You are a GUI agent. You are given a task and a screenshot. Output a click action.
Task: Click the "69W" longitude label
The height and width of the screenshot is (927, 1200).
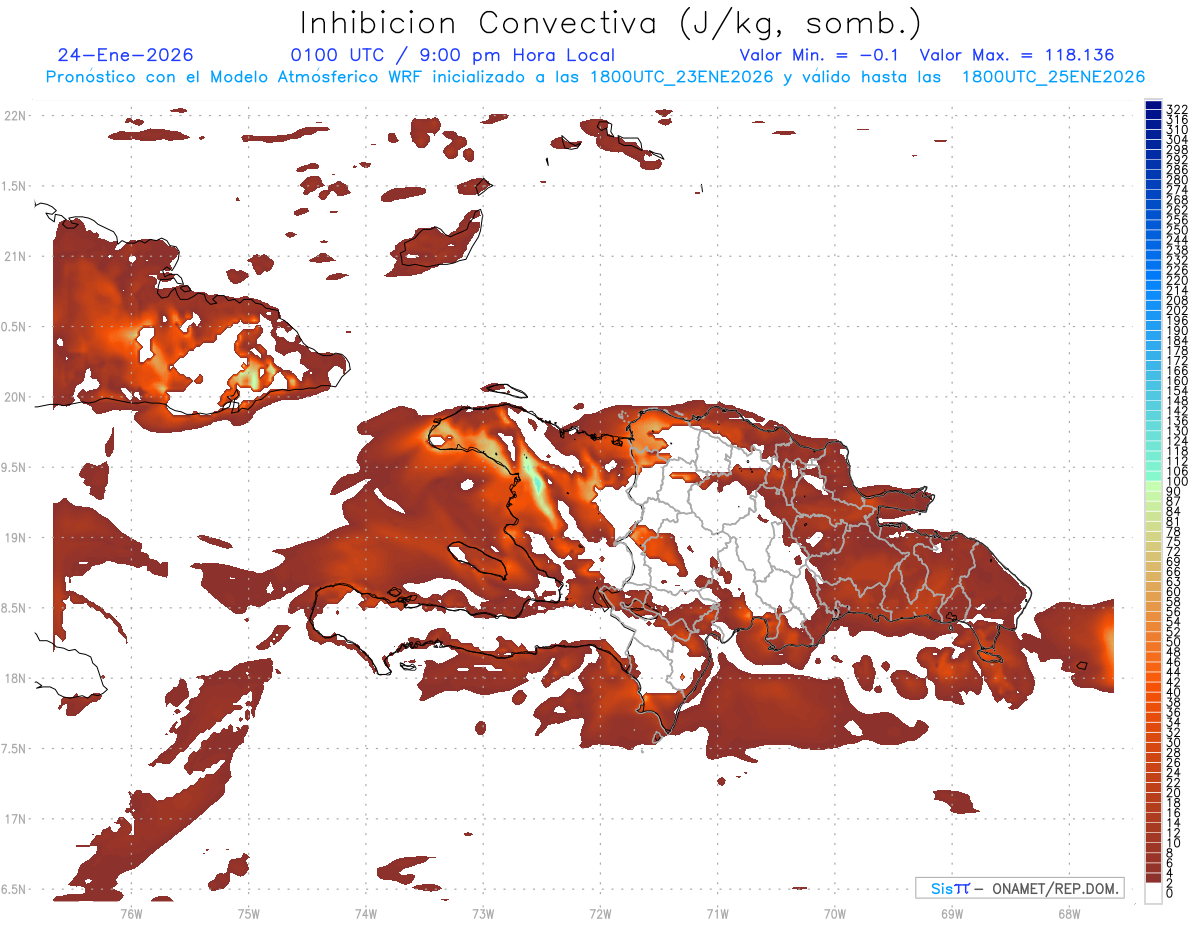coord(951,913)
